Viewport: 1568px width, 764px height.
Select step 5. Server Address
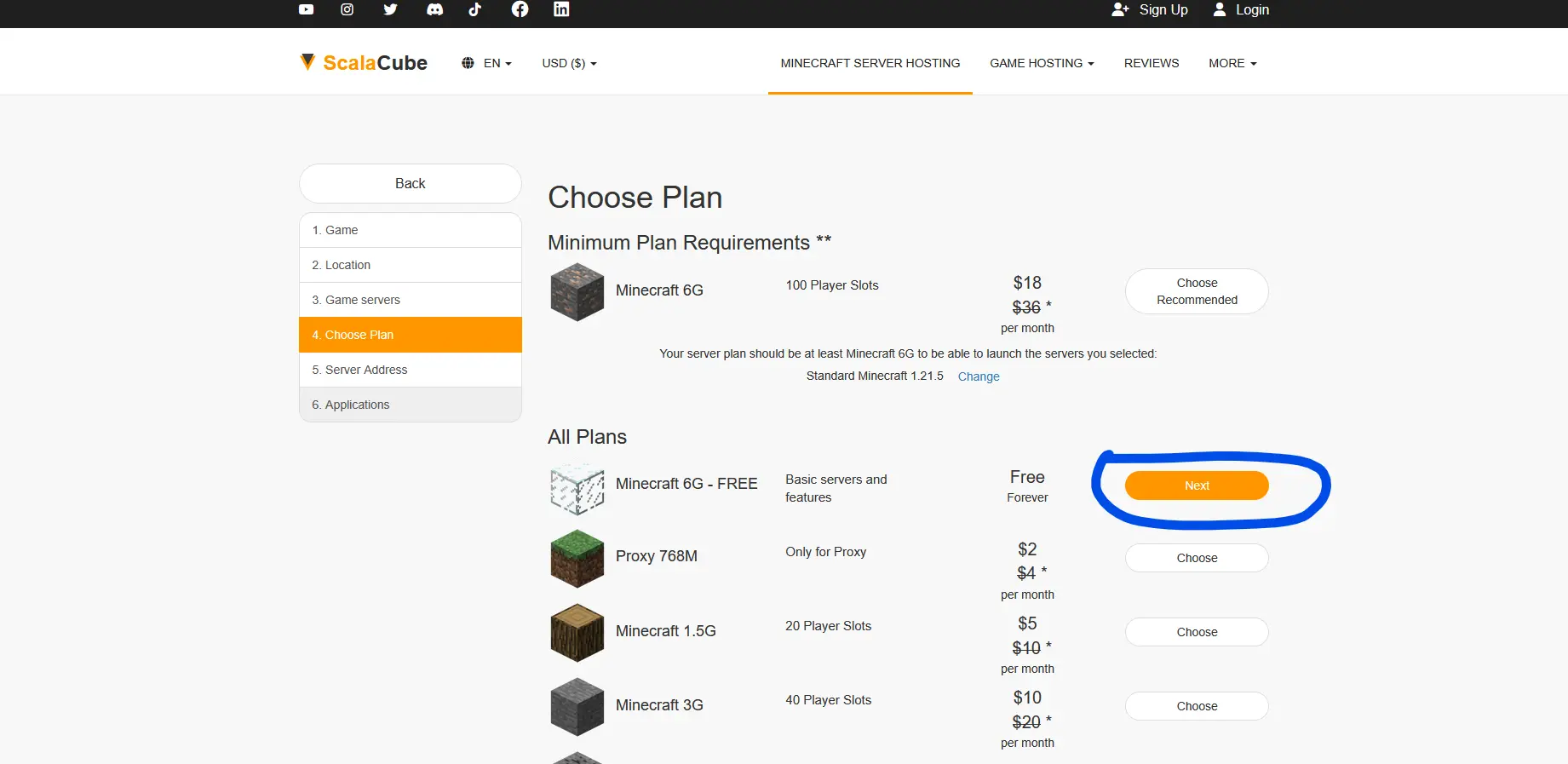(x=411, y=370)
